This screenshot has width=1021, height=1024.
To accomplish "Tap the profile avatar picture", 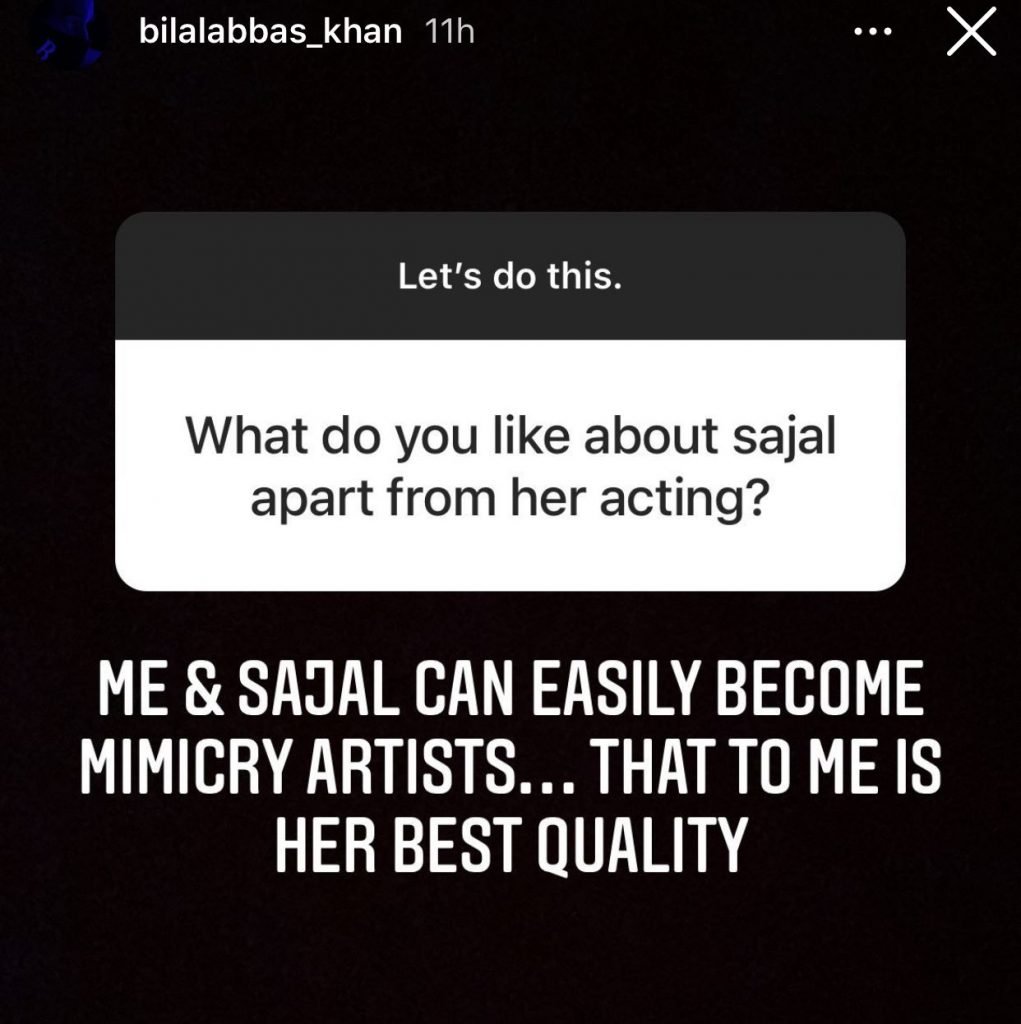I will tap(60, 37).
